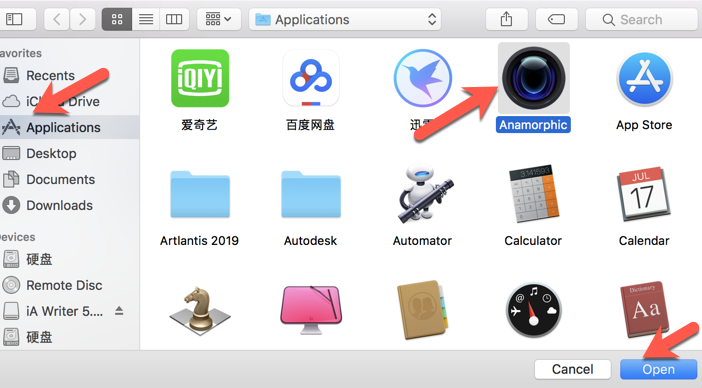702x388 pixels.
Task: Eject the iA Writer 5 volume
Action: coord(119,310)
